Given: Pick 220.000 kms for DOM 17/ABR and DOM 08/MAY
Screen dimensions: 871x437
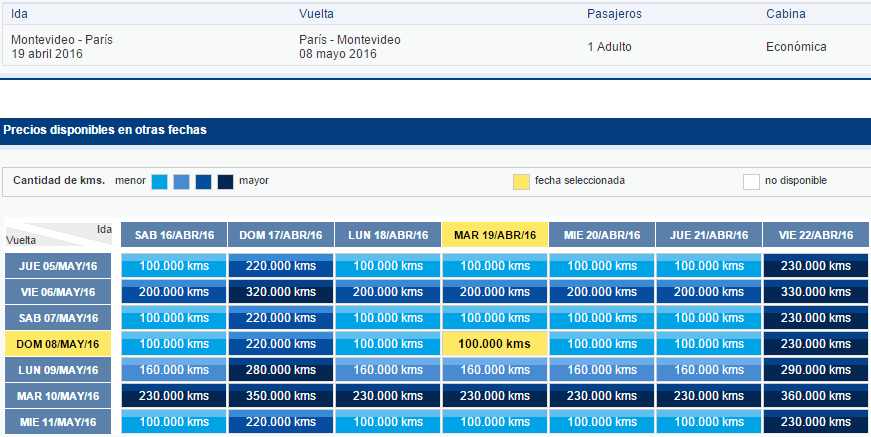Looking at the screenshot, I should click(281, 344).
